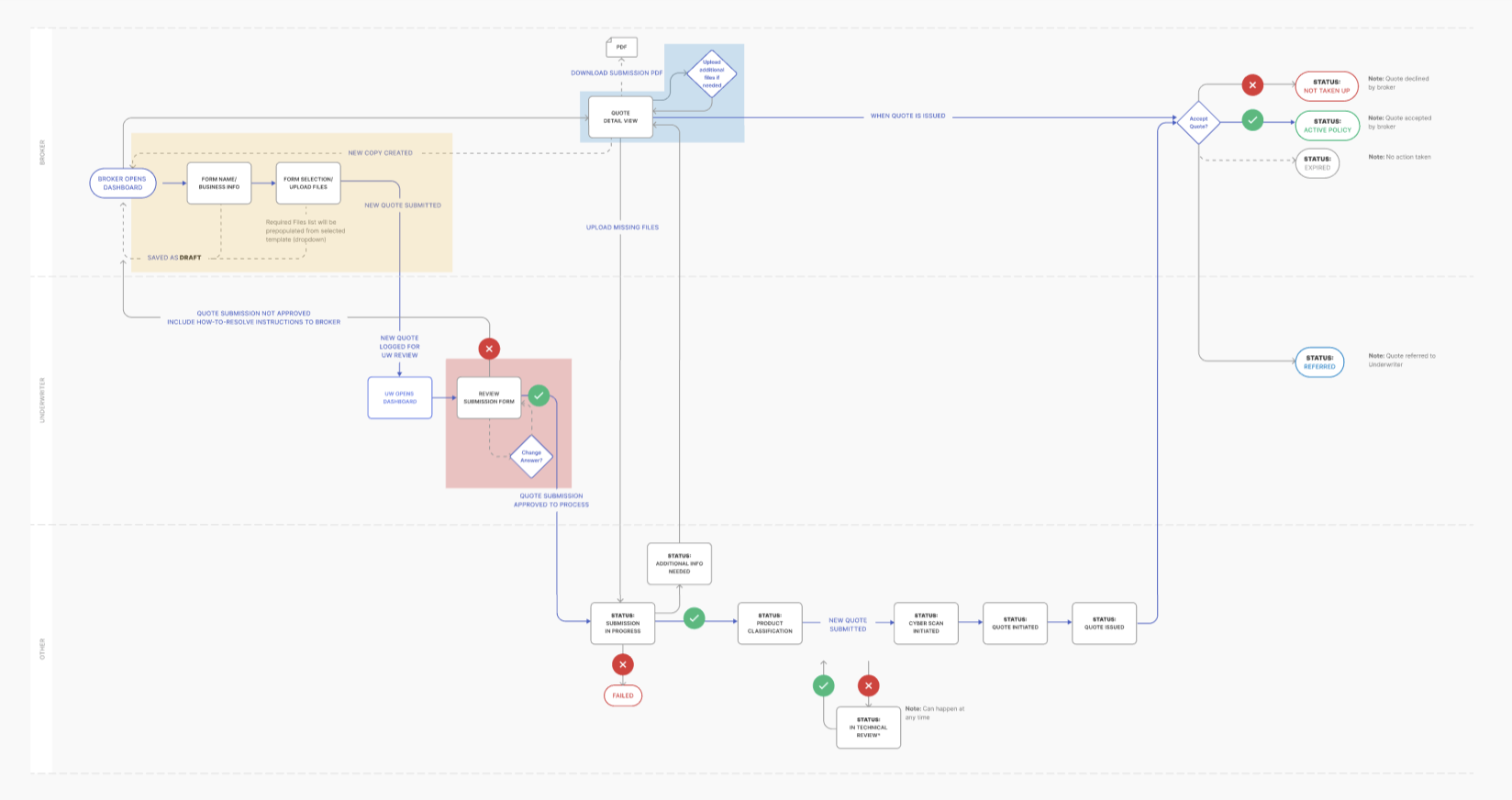Viewport: 1512px width, 800px height.
Task: Select the red Failed end node
Action: [623, 695]
